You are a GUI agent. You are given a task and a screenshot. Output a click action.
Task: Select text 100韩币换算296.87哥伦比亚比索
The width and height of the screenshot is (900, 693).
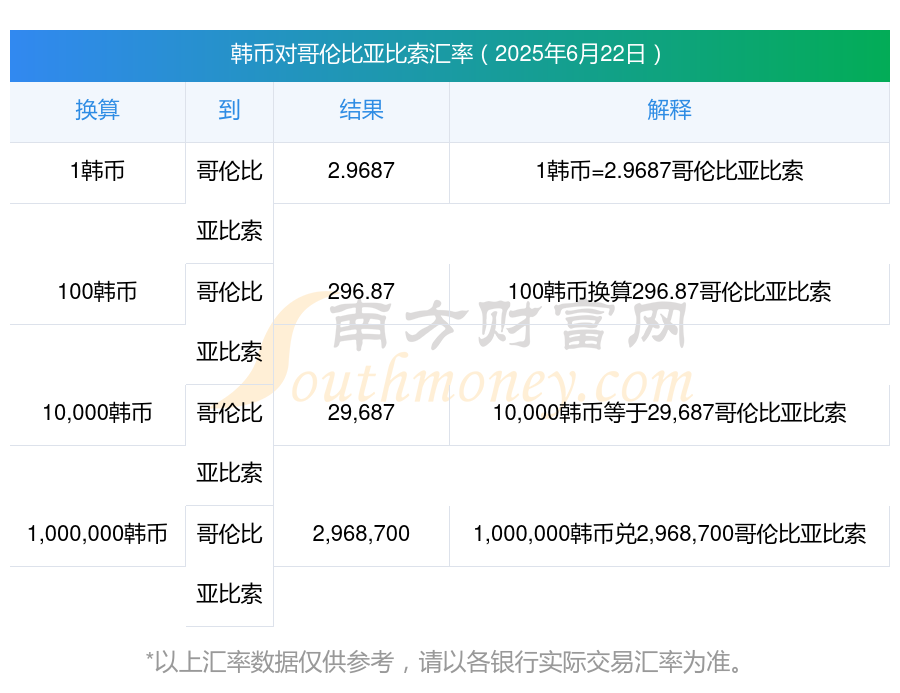click(x=669, y=292)
